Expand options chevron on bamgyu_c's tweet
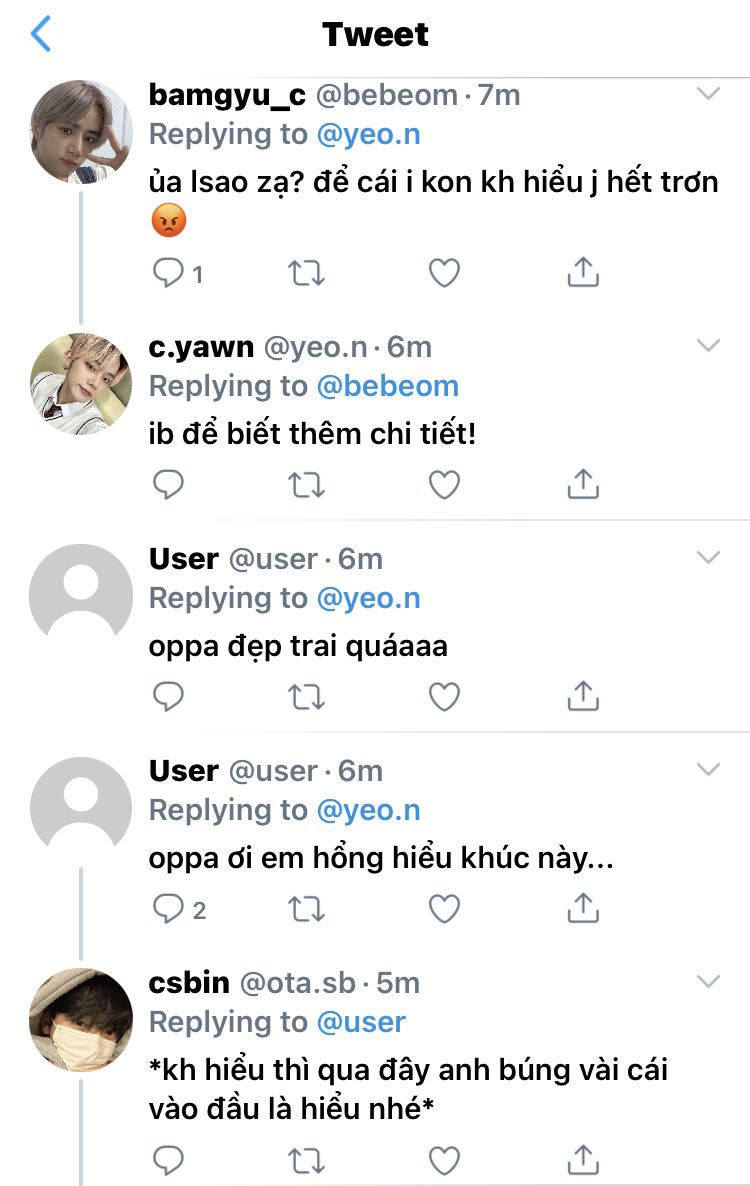 click(708, 94)
